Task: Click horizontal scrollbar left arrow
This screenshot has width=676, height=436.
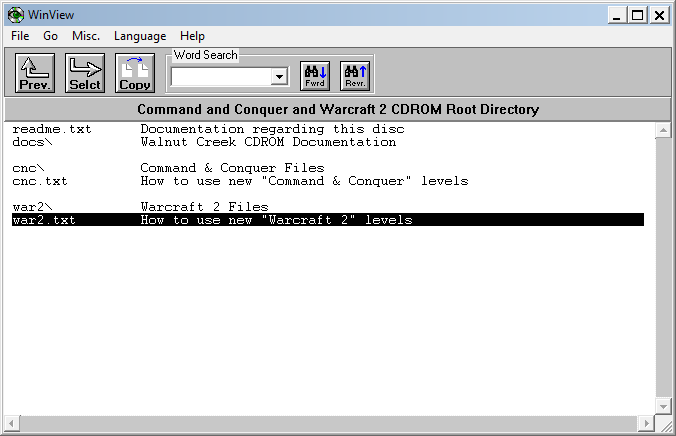Action: click(12, 423)
